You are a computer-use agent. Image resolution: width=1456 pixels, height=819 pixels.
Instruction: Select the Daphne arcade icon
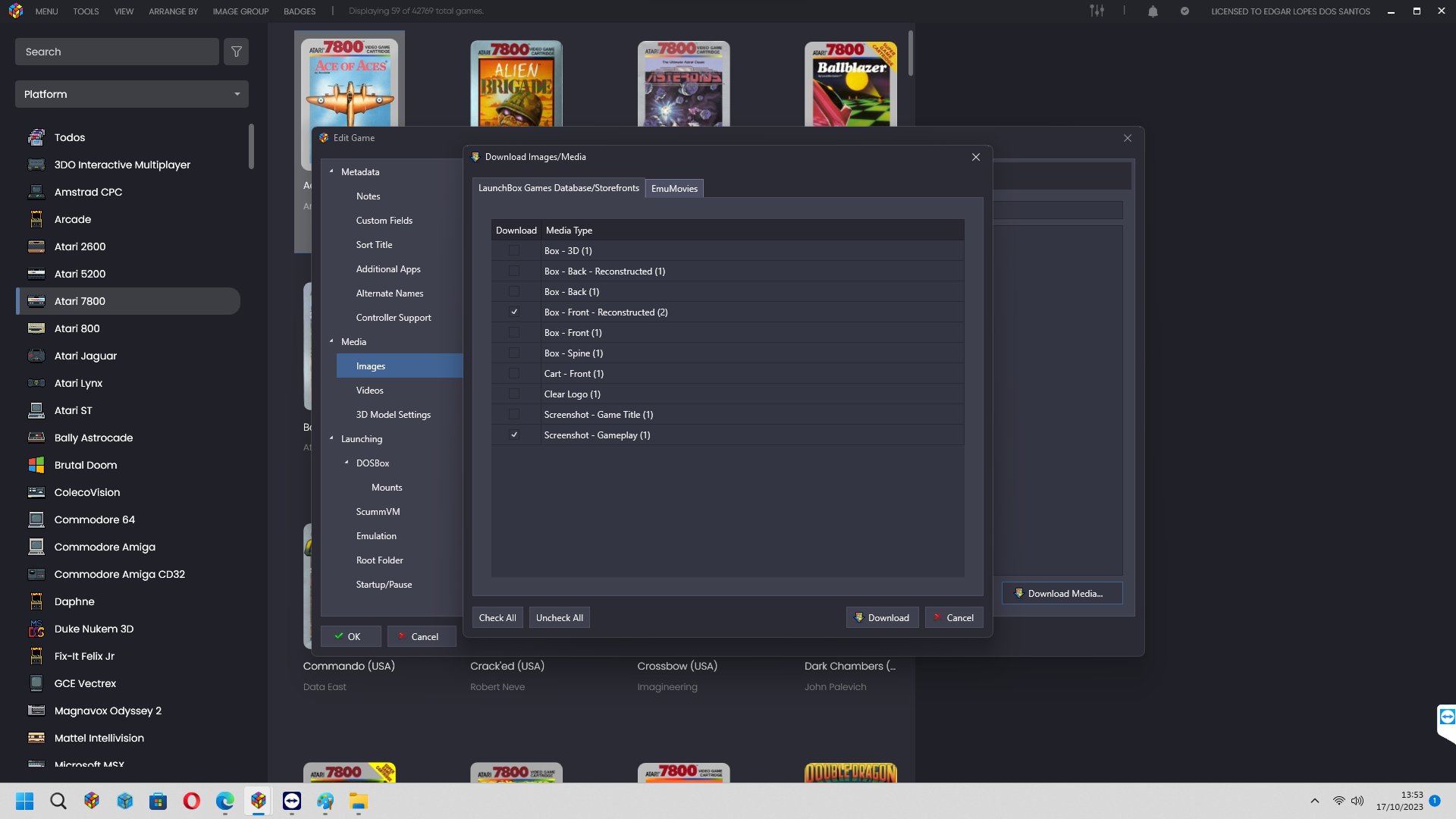[x=36, y=601]
